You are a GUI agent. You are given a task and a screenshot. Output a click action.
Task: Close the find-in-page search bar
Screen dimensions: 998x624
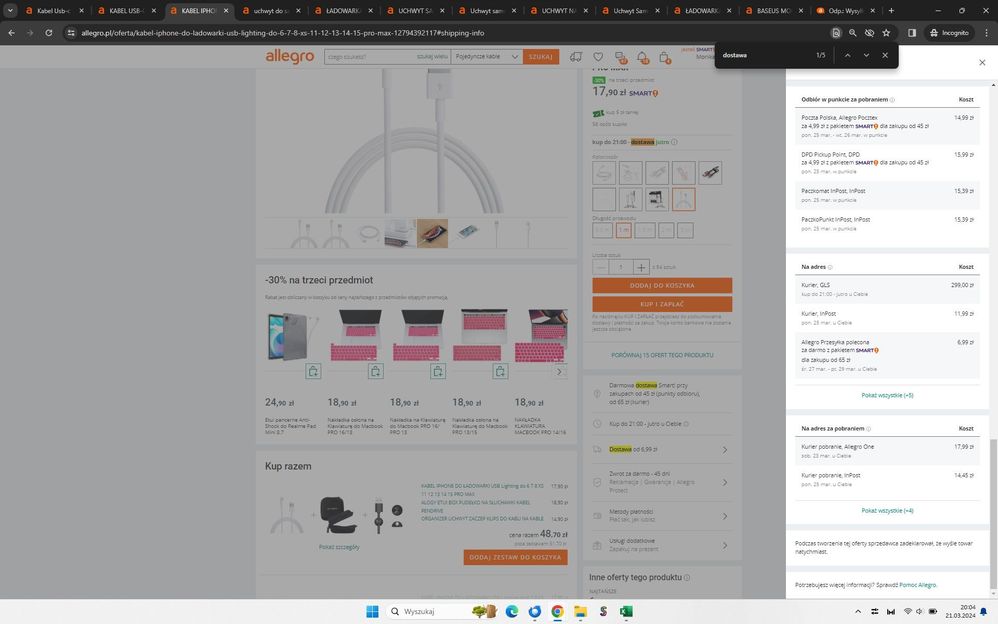click(x=885, y=55)
